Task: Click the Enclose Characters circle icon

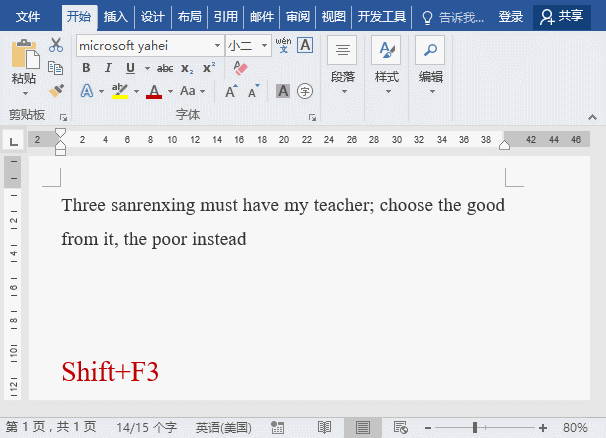Action: click(x=305, y=92)
